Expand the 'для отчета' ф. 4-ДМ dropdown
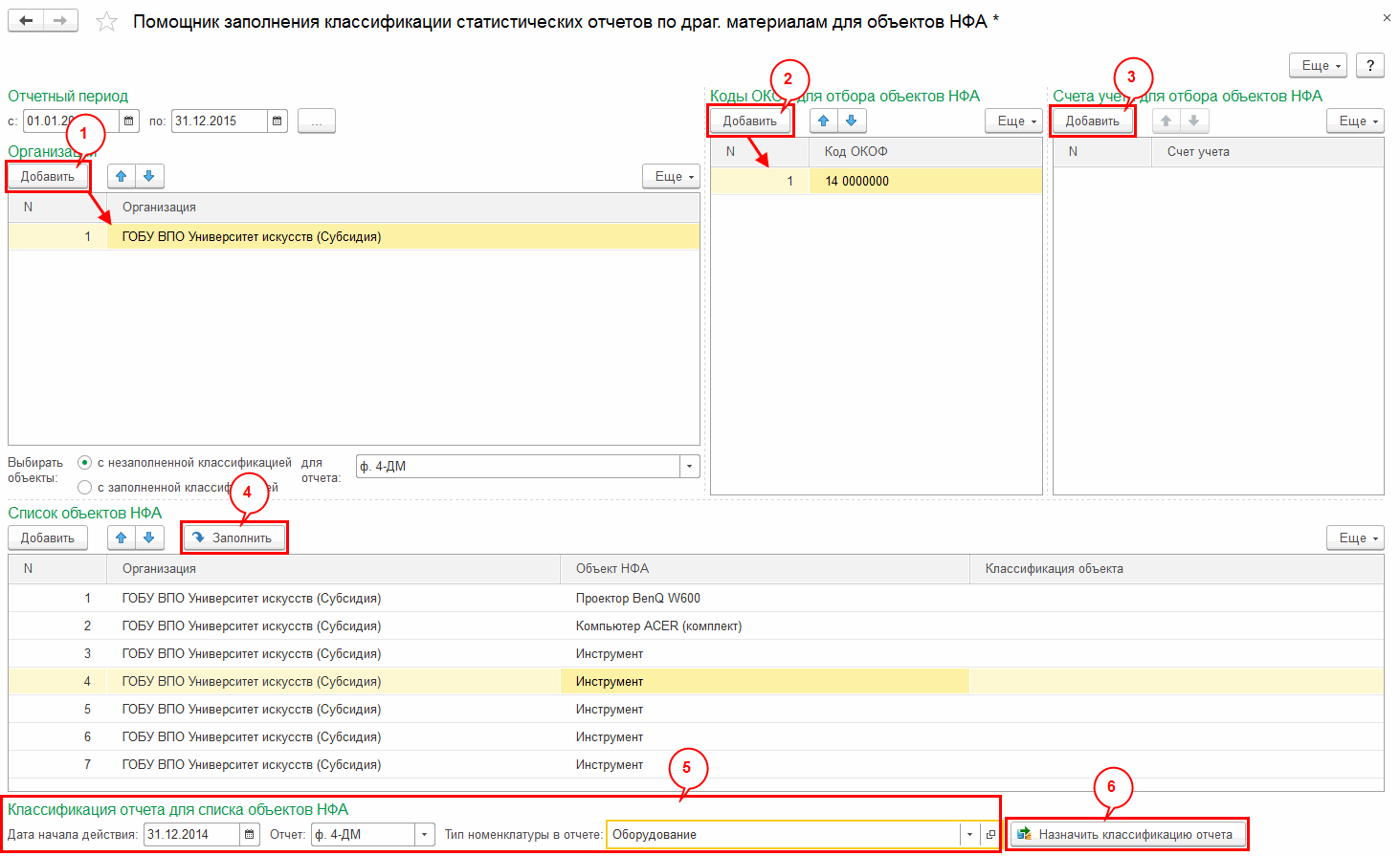Screen dimensions: 1400x856 [x=690, y=467]
